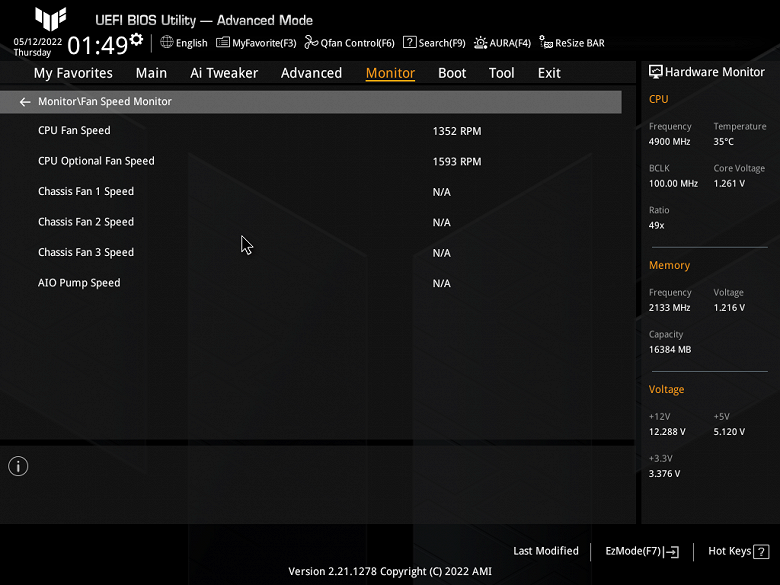This screenshot has width=780, height=585.
Task: Select the CPU Fan Speed row
Action: [x=310, y=131]
